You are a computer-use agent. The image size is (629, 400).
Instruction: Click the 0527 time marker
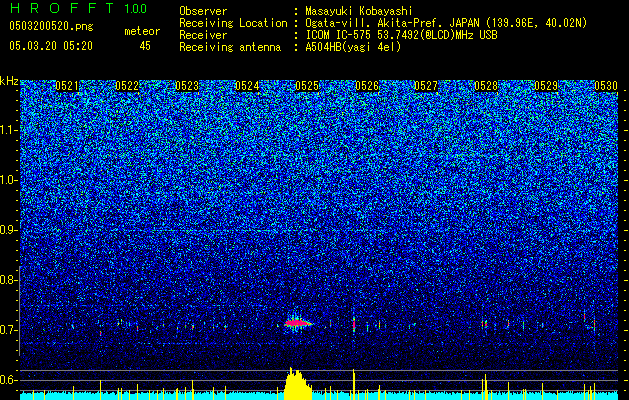point(426,86)
